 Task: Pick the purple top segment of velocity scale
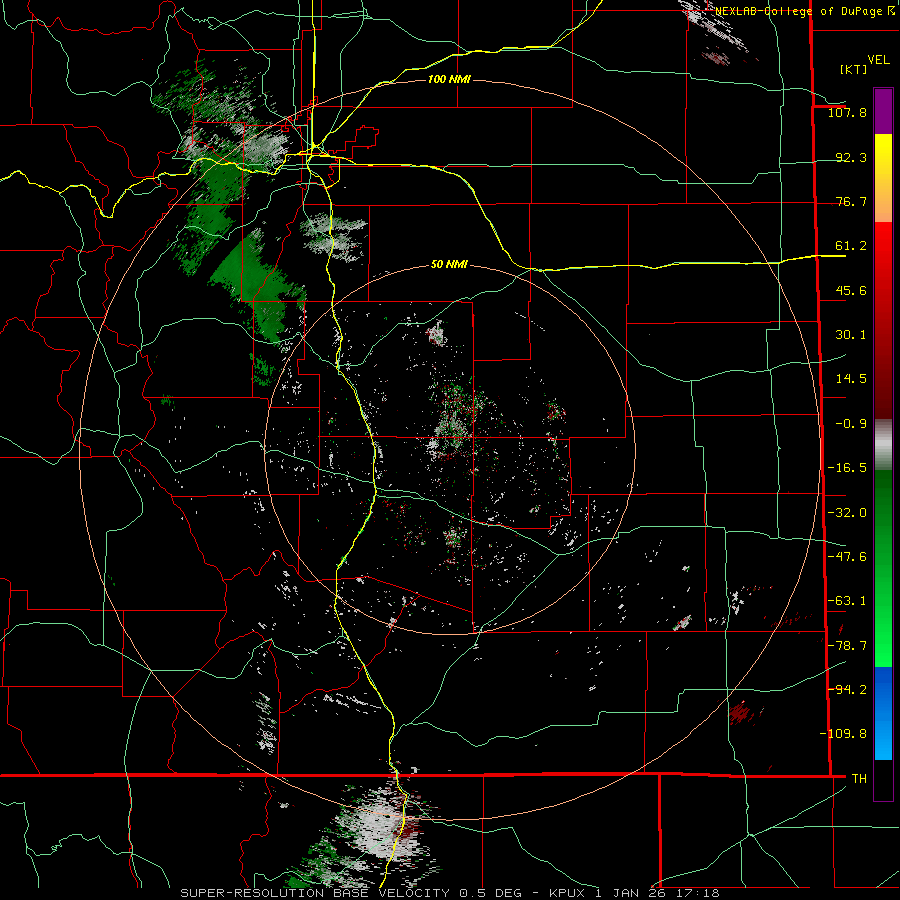883,111
